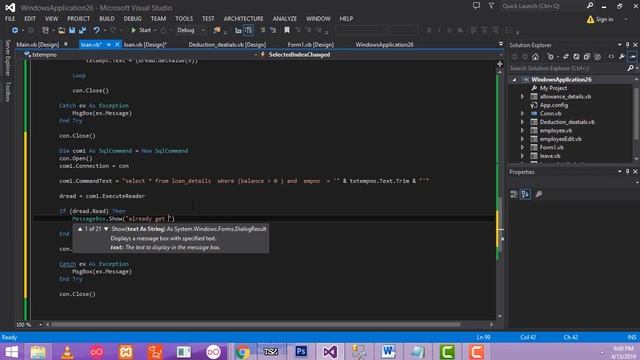Viewport: 640px width, 360px height.
Task: Toggle Alphabetical view in Properties panel
Action: click(x=525, y=194)
